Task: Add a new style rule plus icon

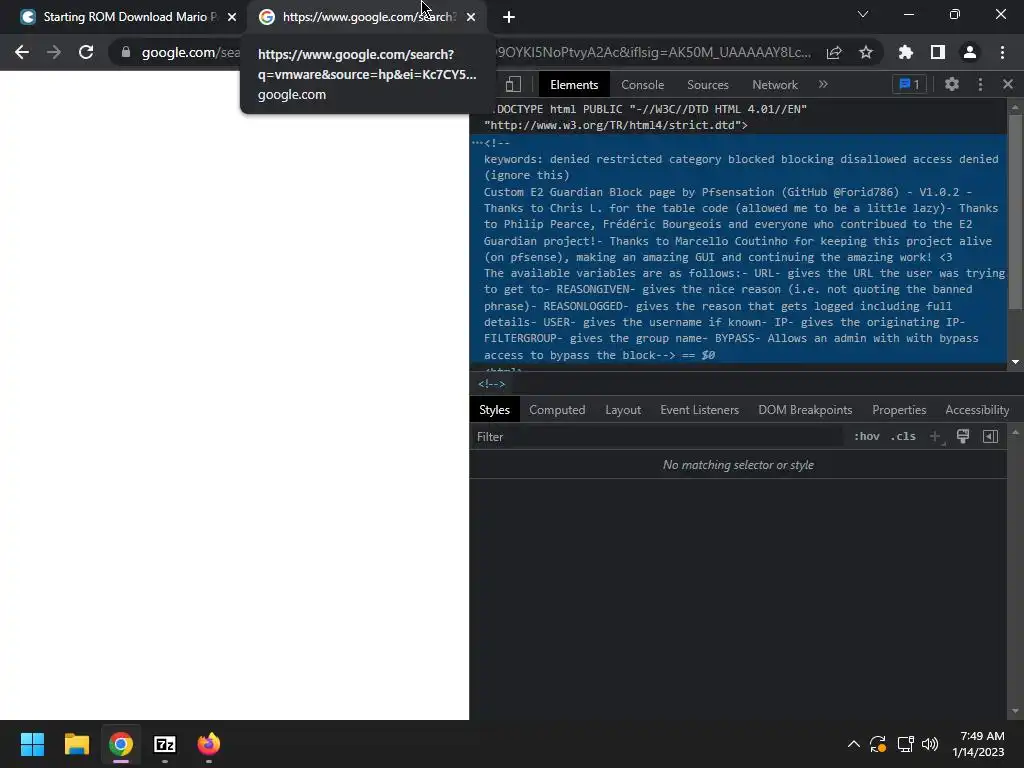Action: coord(936,436)
